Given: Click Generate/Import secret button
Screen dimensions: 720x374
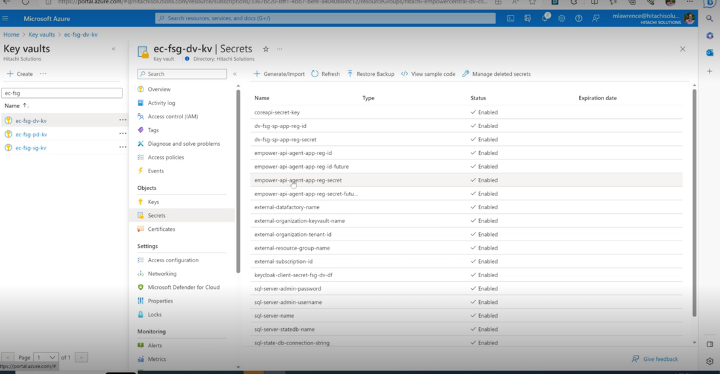Looking at the screenshot, I should pos(279,74).
